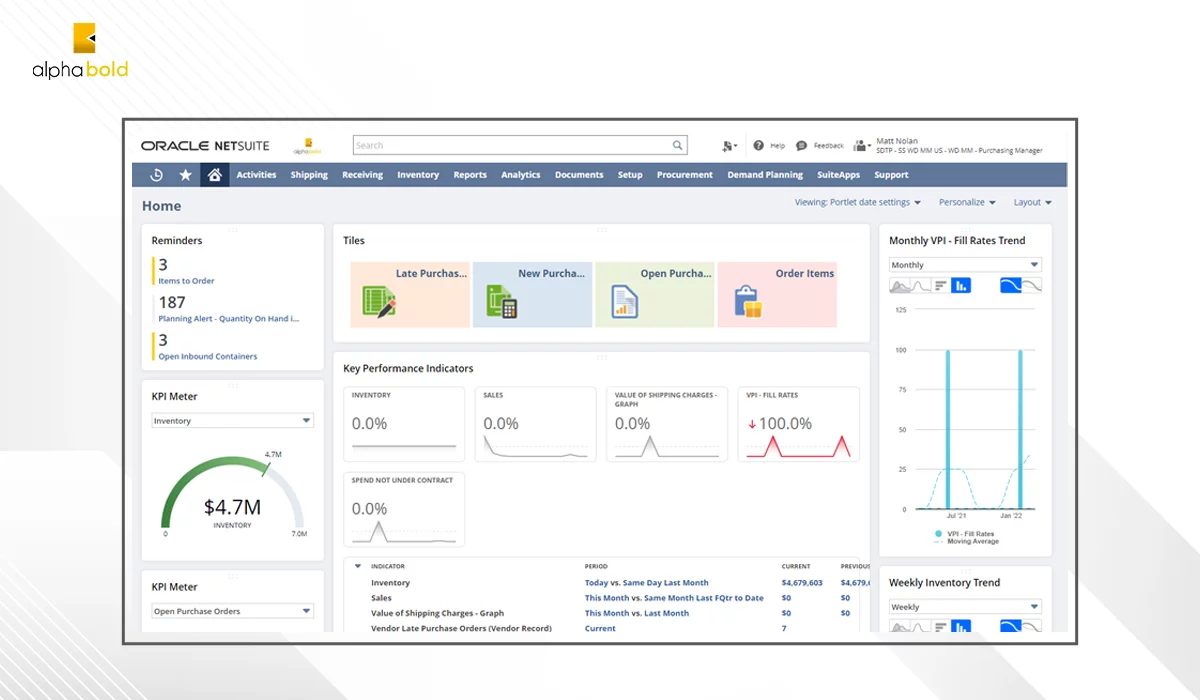Open the Setup menu
Image resolution: width=1200 pixels, height=700 pixels.
pyautogui.click(x=630, y=175)
